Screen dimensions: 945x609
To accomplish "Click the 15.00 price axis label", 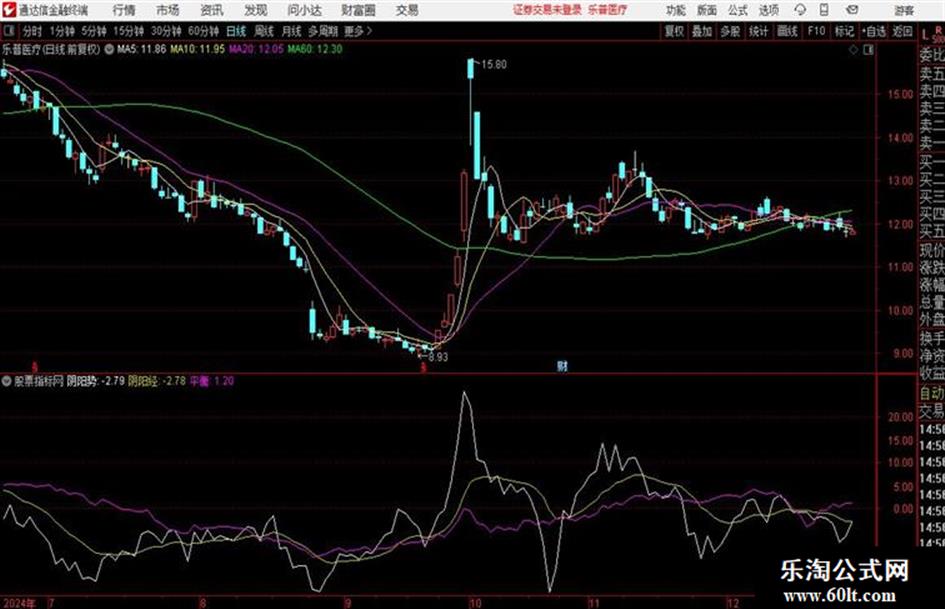I will click(x=900, y=94).
